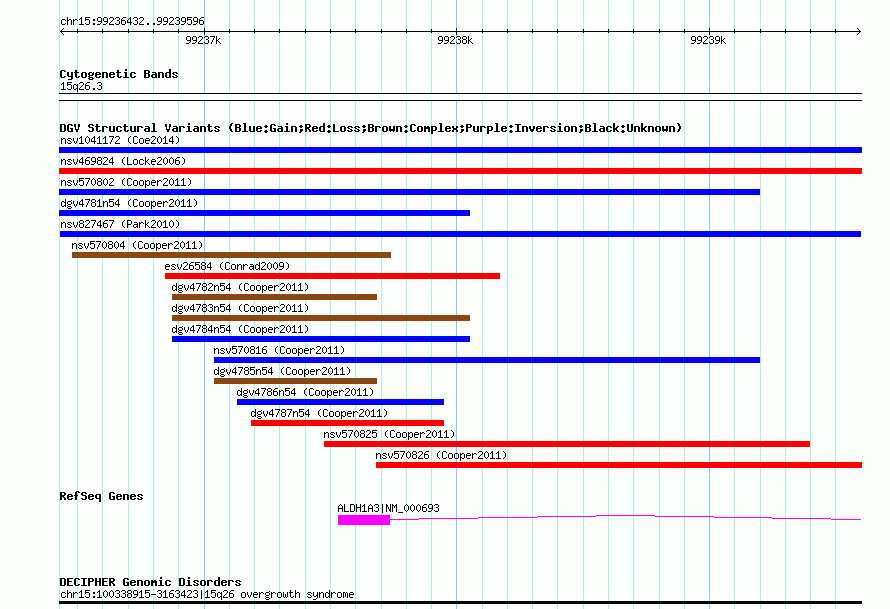890x609 pixels.
Task: Open the esv26584 (Conrad2009) label
Action: pos(227,266)
